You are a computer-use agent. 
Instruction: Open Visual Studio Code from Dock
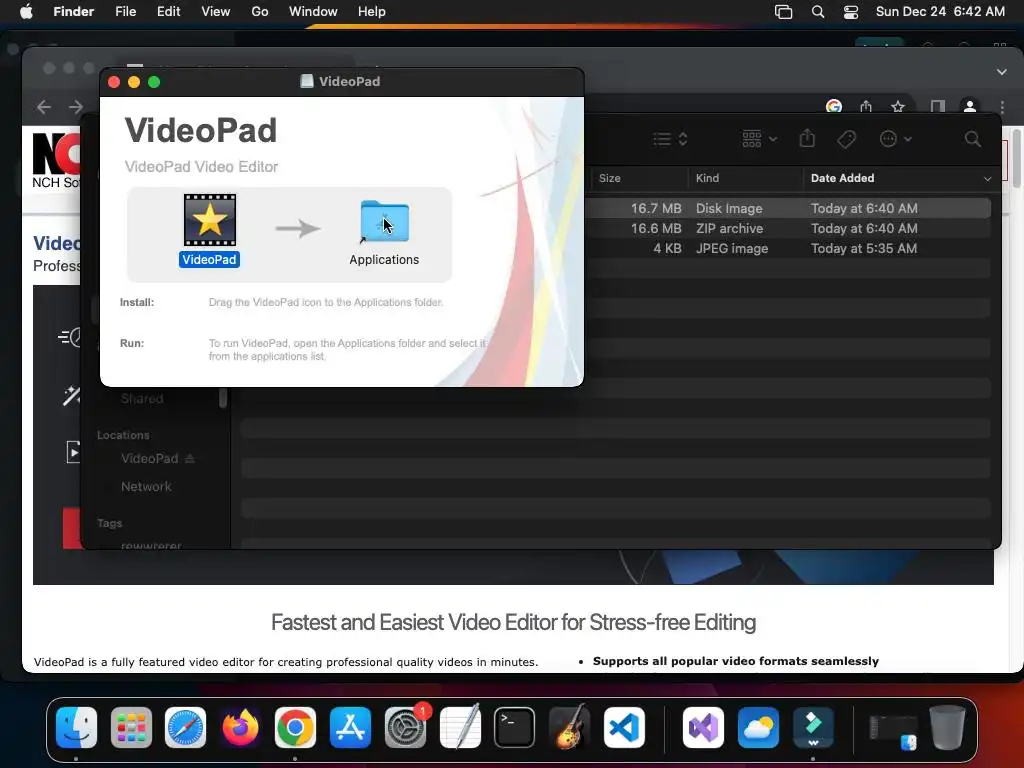(x=624, y=727)
